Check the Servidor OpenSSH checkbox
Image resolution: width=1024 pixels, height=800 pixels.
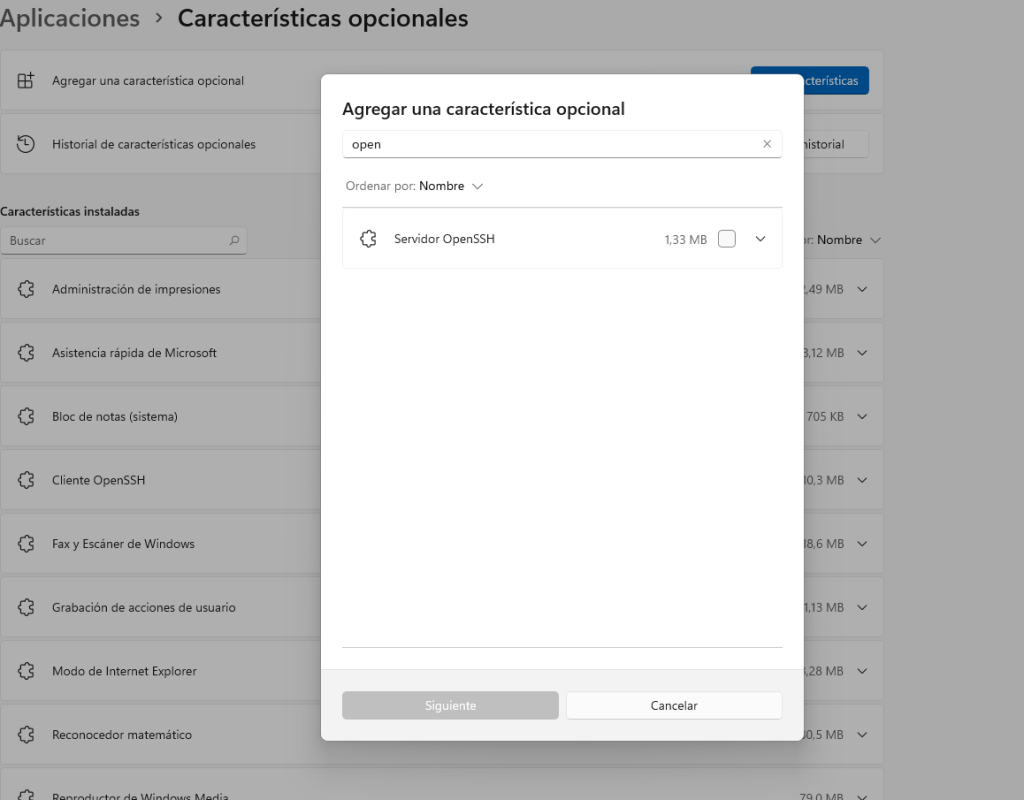(727, 239)
